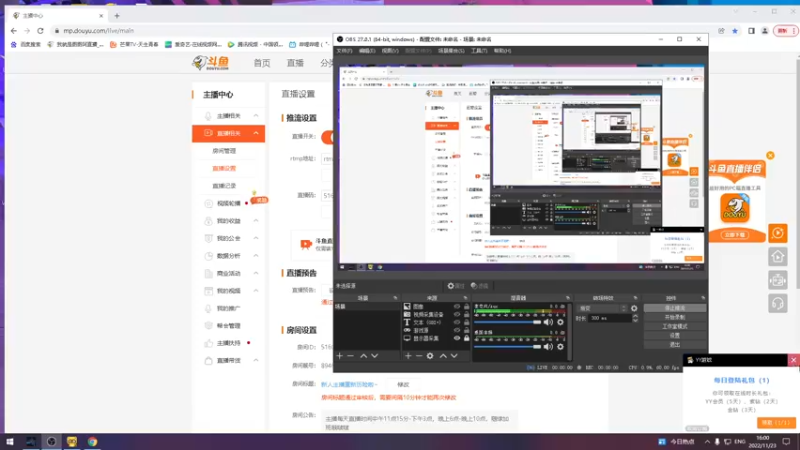Image resolution: width=800 pixels, height=450 pixels.
Task: Lock the text (GDI+) source
Action: (466, 322)
